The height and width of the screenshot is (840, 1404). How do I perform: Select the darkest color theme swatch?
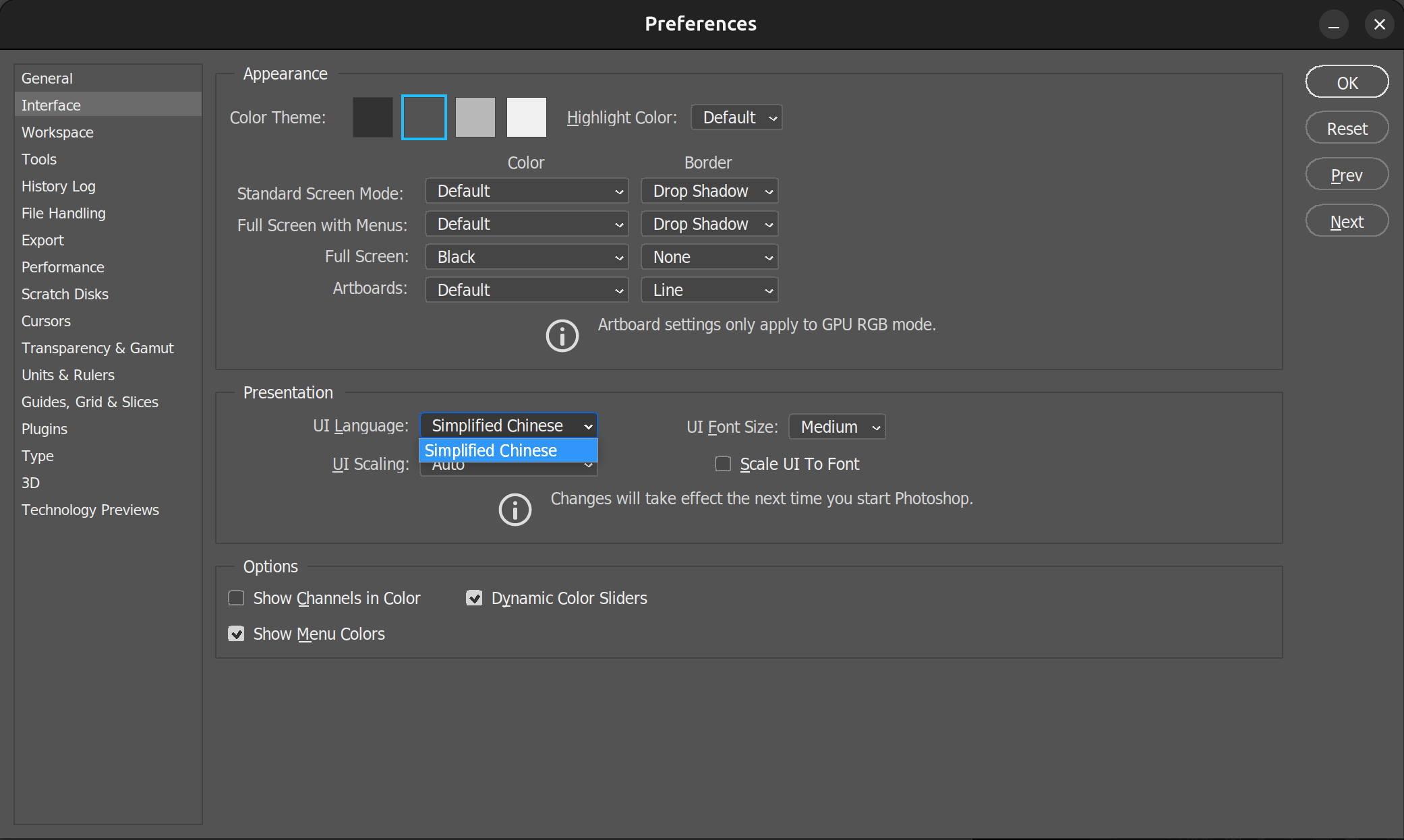tap(372, 117)
